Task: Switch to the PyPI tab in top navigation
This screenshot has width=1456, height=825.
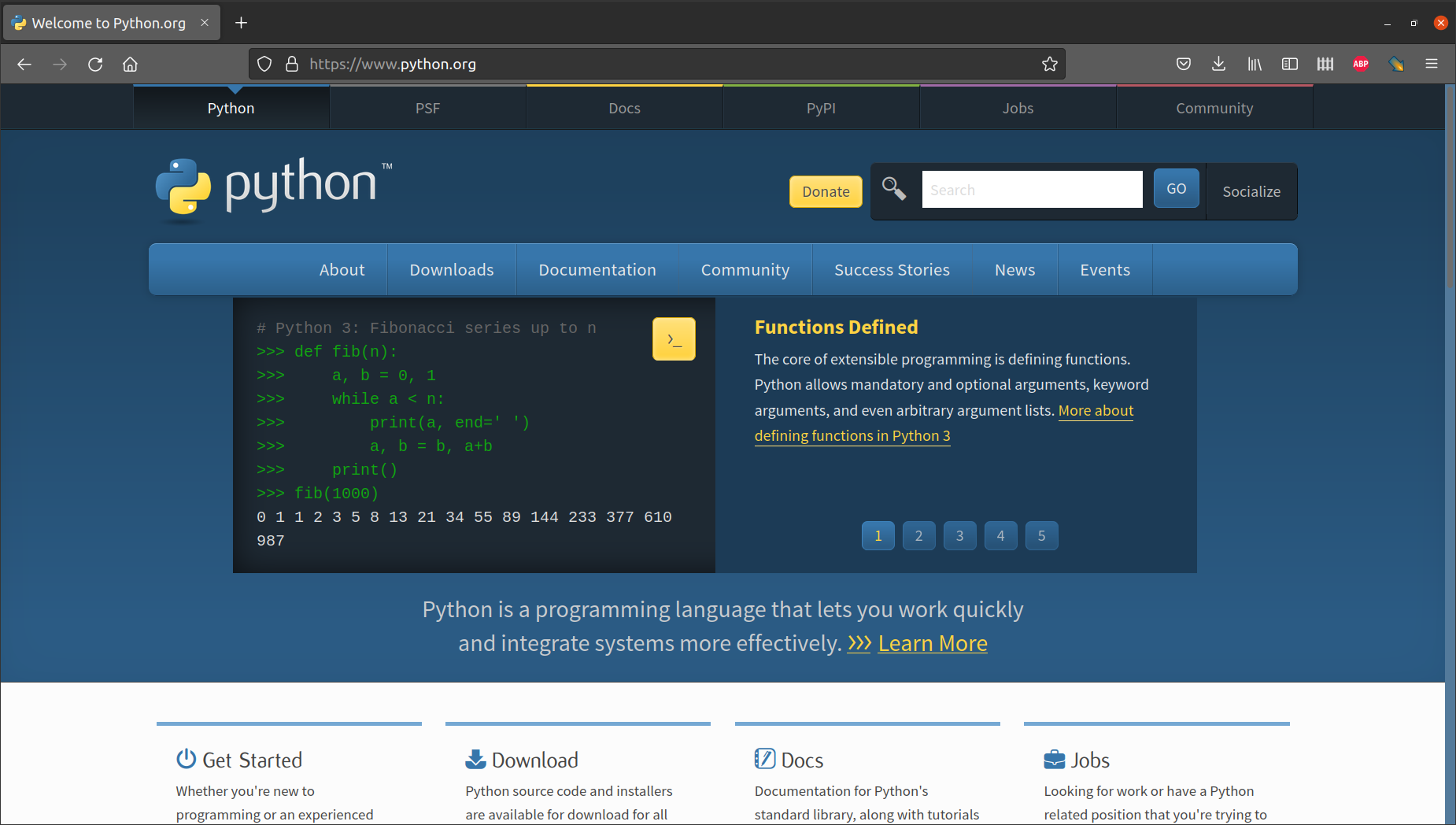Action: click(x=821, y=108)
